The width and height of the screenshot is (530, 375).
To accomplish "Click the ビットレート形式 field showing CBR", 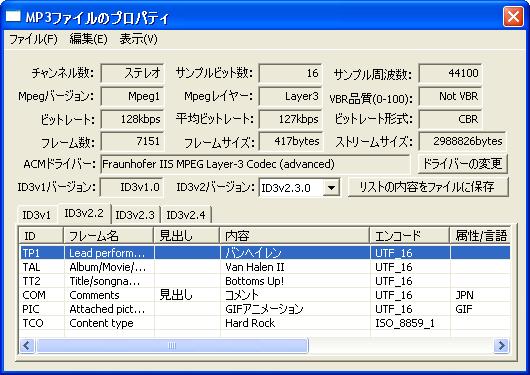I will tap(450, 119).
